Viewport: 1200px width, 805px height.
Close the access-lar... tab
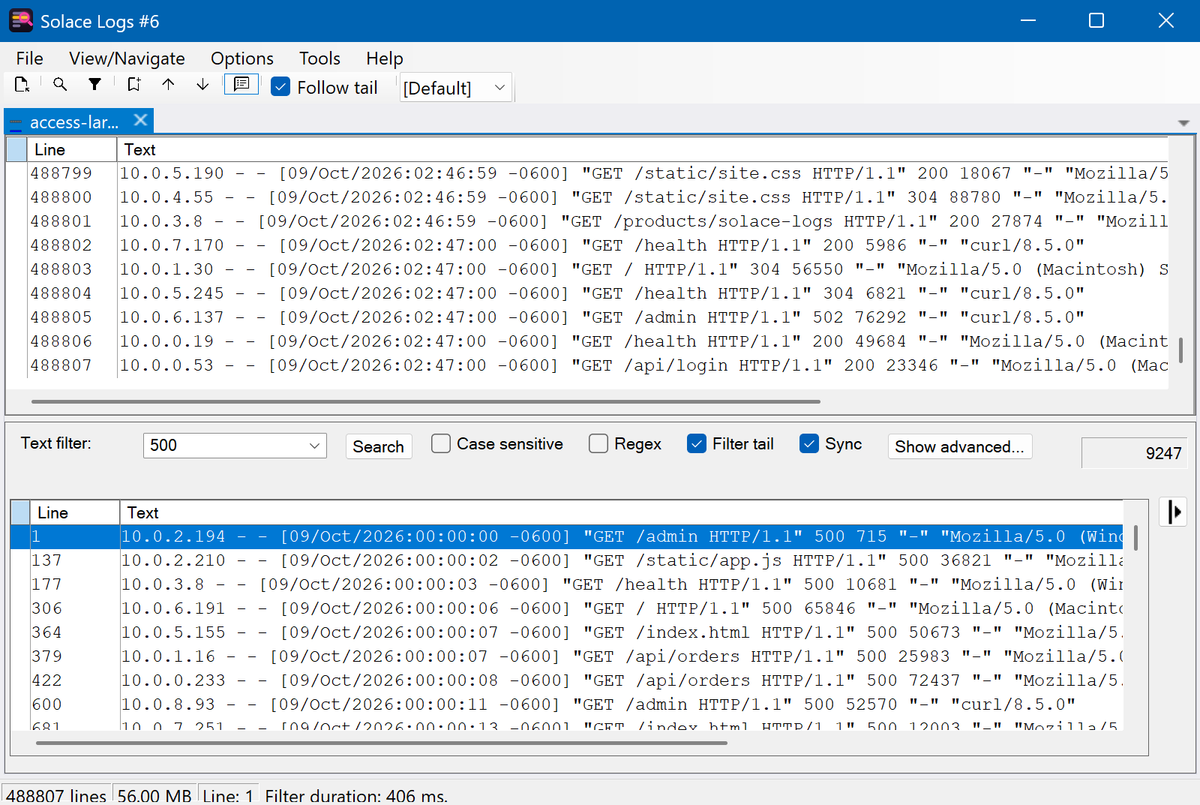(x=141, y=121)
